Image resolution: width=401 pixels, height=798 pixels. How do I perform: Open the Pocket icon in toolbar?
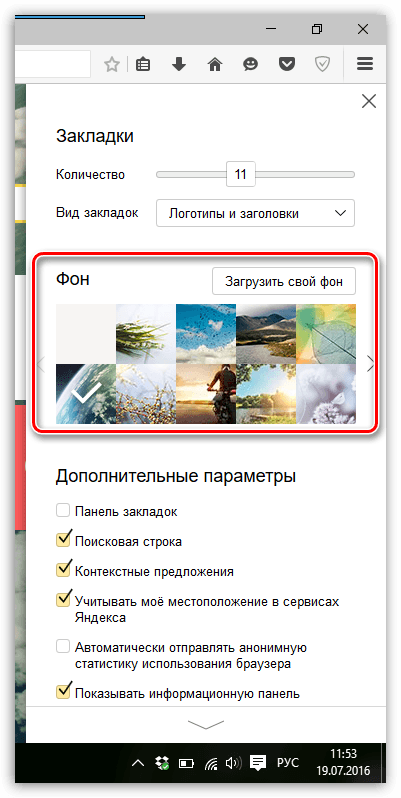[287, 65]
